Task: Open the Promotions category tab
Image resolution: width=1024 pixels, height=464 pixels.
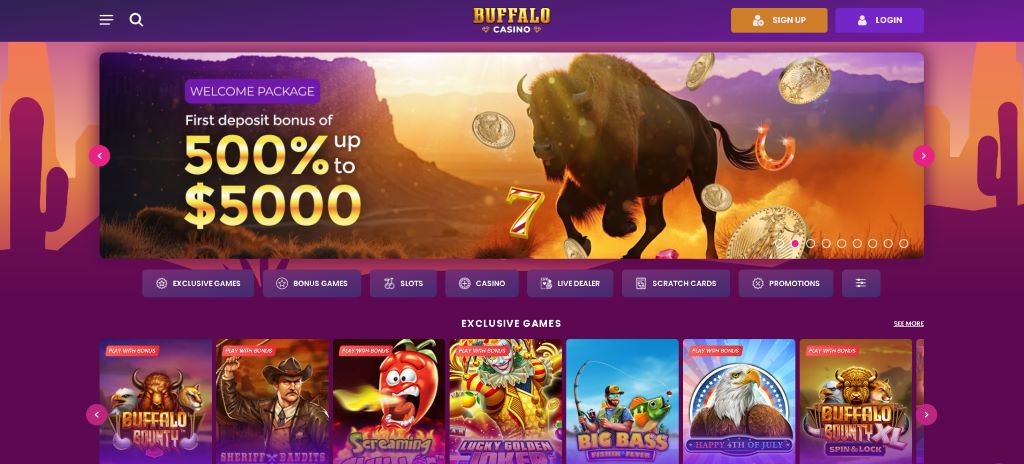Action: (786, 283)
